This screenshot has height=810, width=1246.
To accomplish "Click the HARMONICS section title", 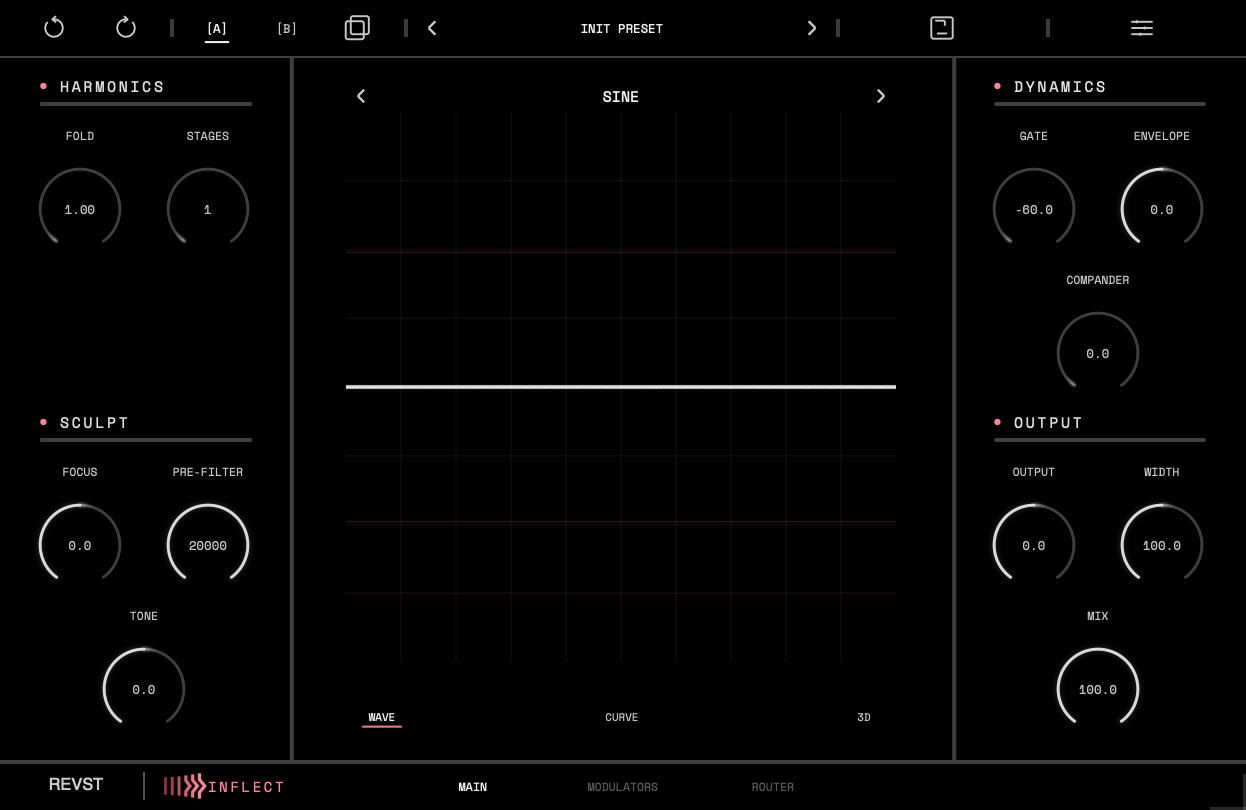I will click(112, 87).
